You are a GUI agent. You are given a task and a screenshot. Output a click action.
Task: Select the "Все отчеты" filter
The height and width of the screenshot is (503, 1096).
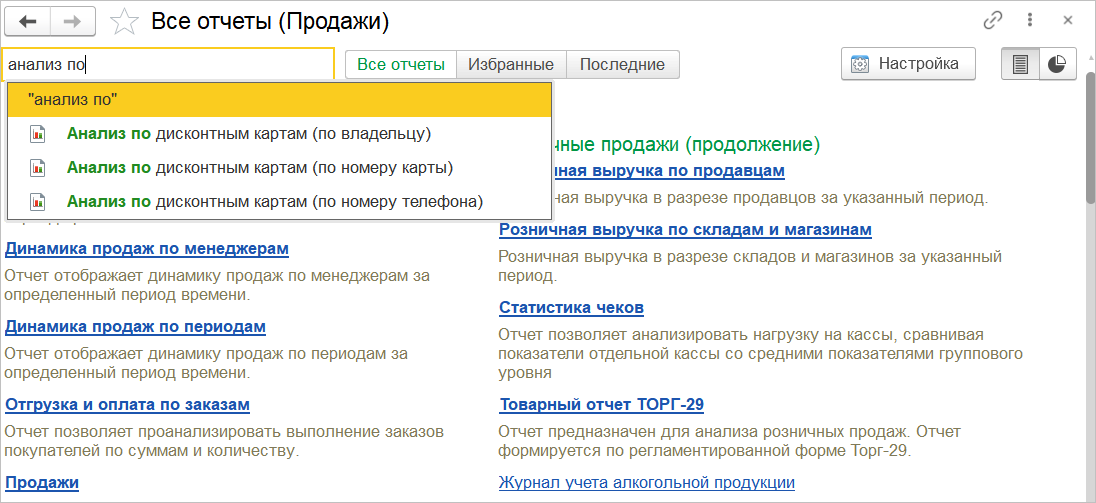tap(401, 64)
